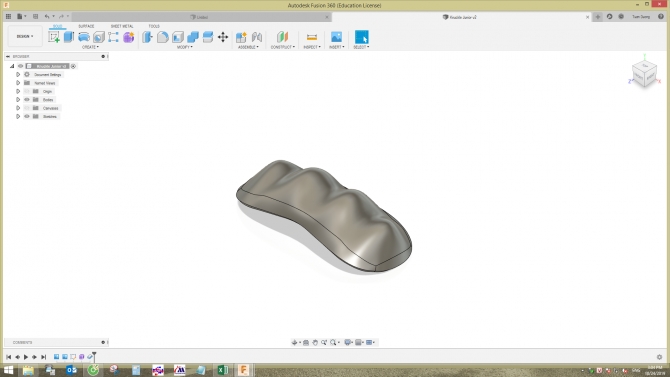Open the Help question mark icon
Viewport: 670px width, 377px height.
pos(661,17)
